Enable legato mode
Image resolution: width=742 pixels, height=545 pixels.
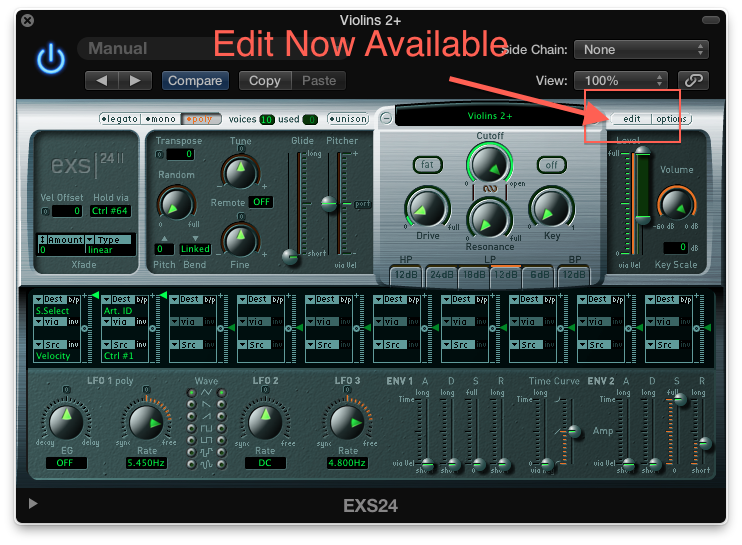pos(119,119)
